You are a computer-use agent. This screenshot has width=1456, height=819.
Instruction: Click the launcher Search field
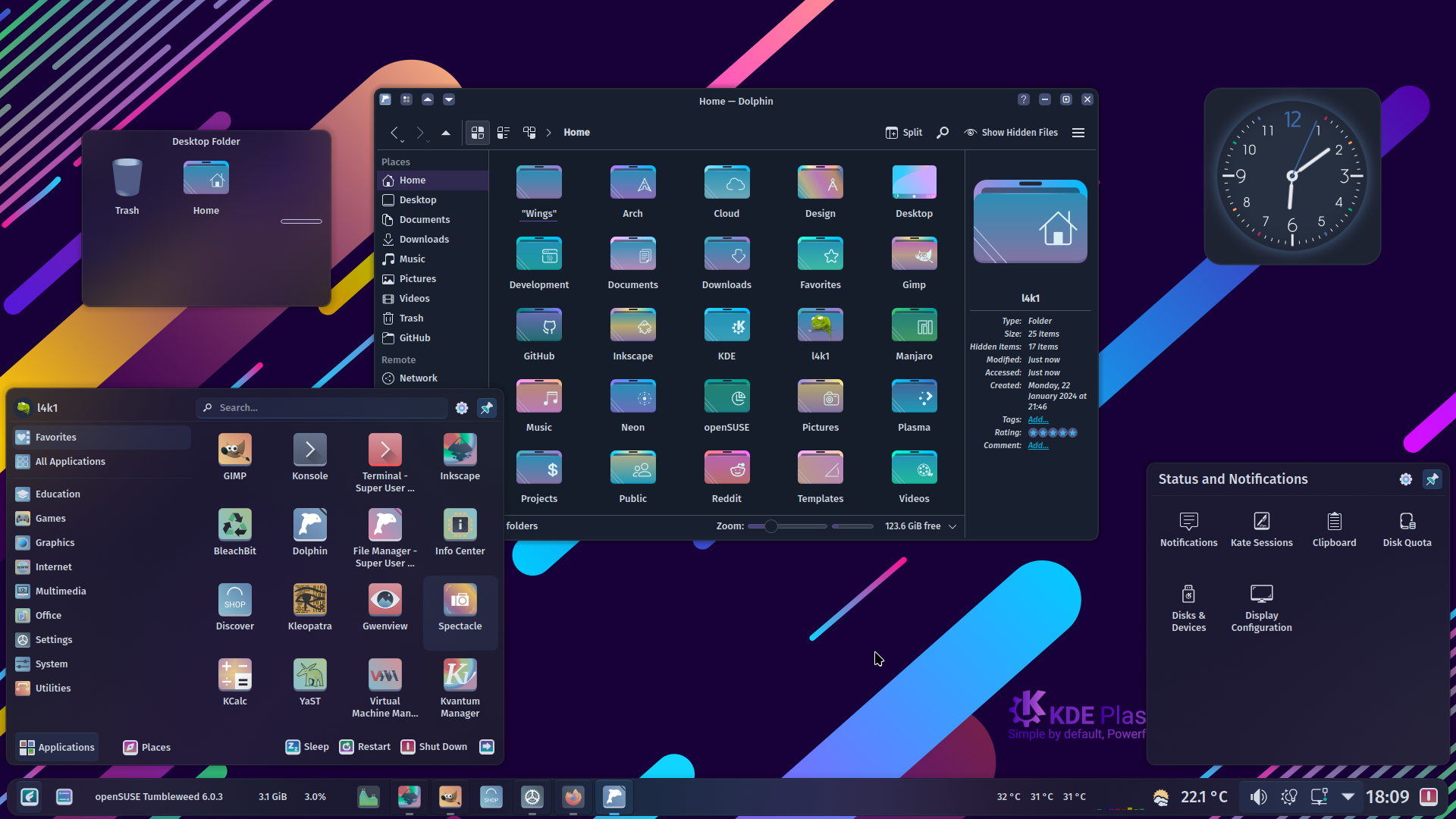pyautogui.click(x=322, y=408)
